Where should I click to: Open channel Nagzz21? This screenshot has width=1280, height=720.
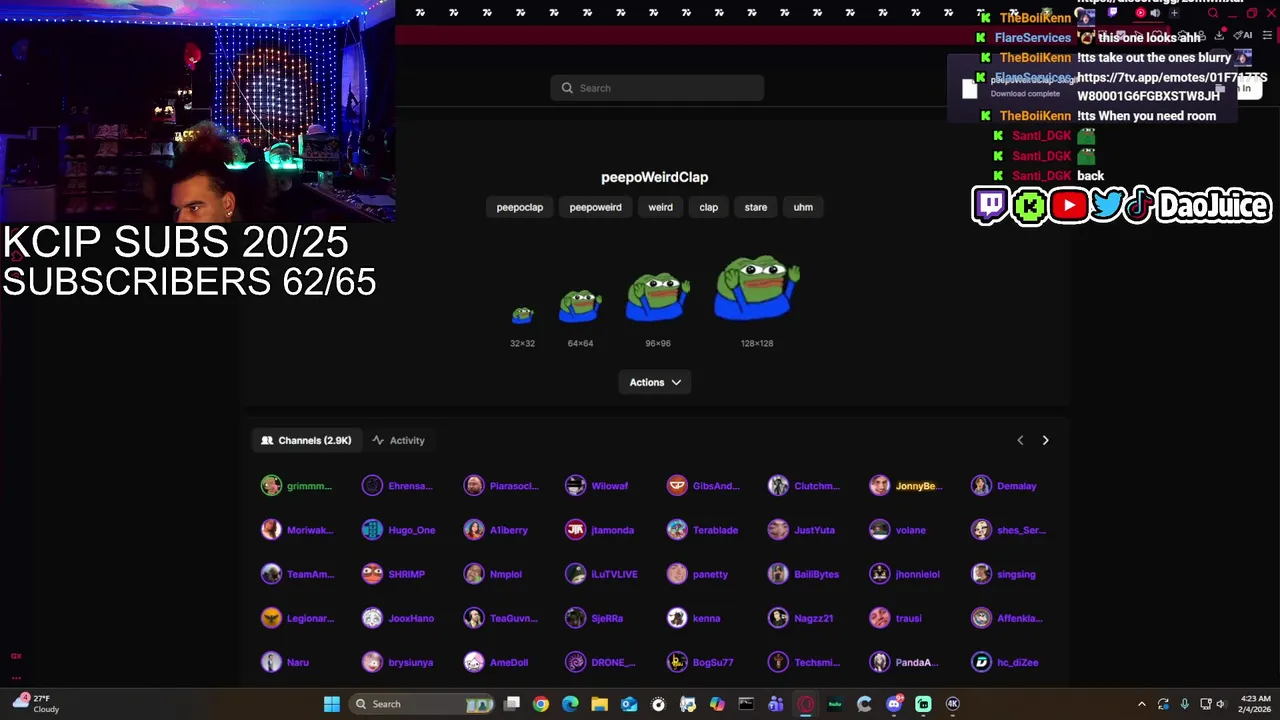click(x=801, y=618)
